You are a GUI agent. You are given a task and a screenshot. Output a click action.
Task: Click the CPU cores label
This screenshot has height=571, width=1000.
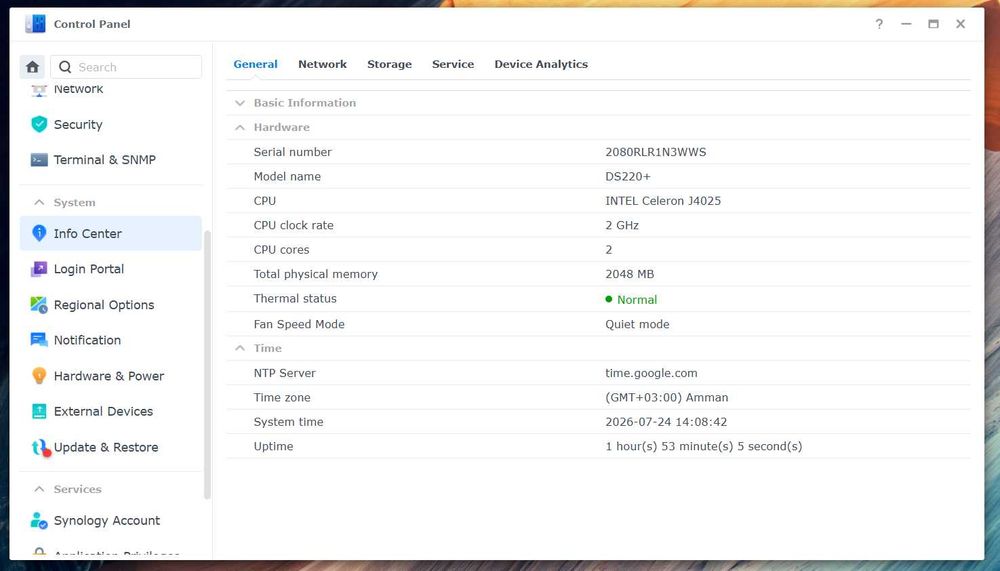(x=281, y=249)
